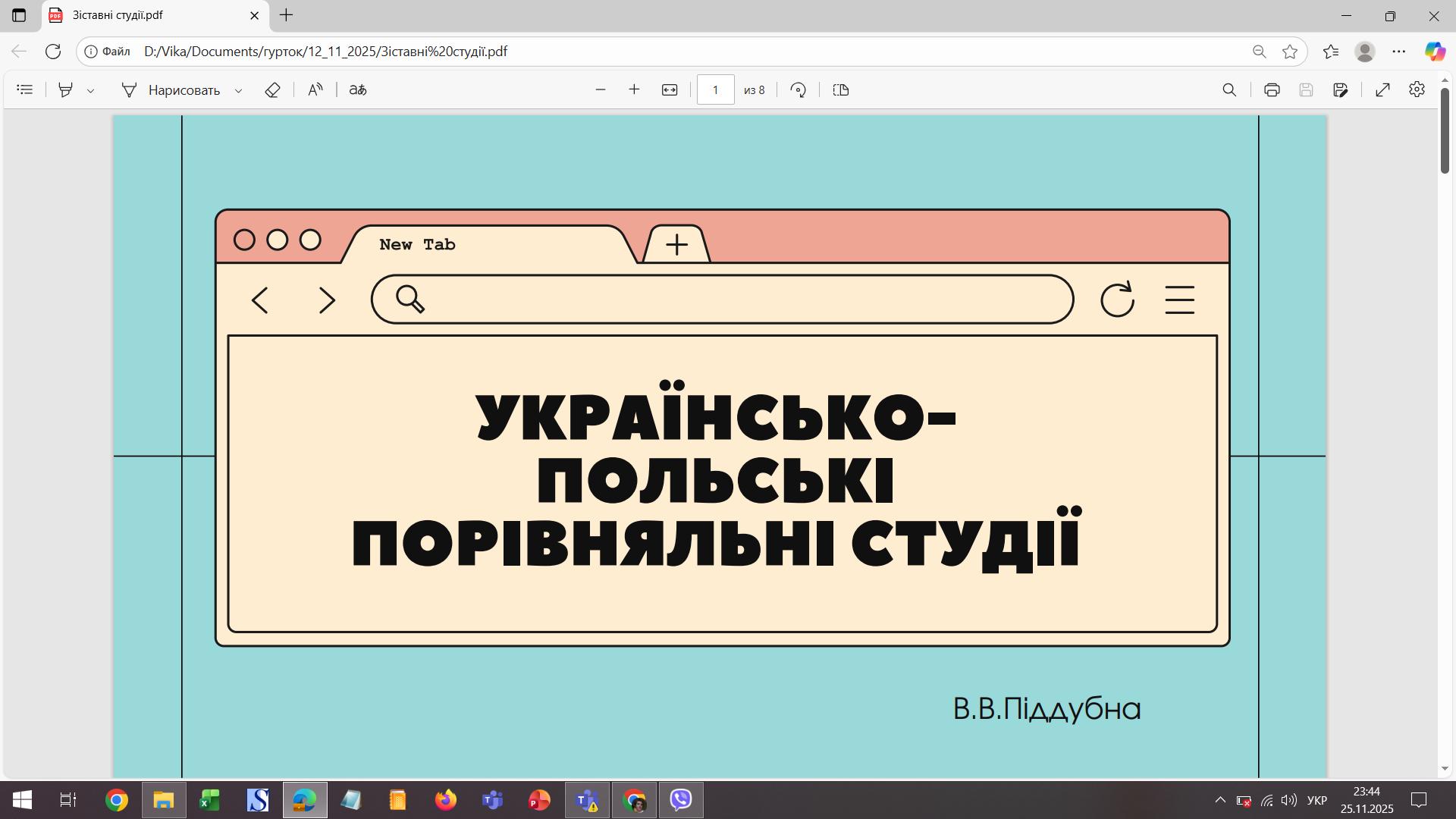Show hidden system tray icons
The width and height of the screenshot is (1456, 819).
(x=1219, y=800)
